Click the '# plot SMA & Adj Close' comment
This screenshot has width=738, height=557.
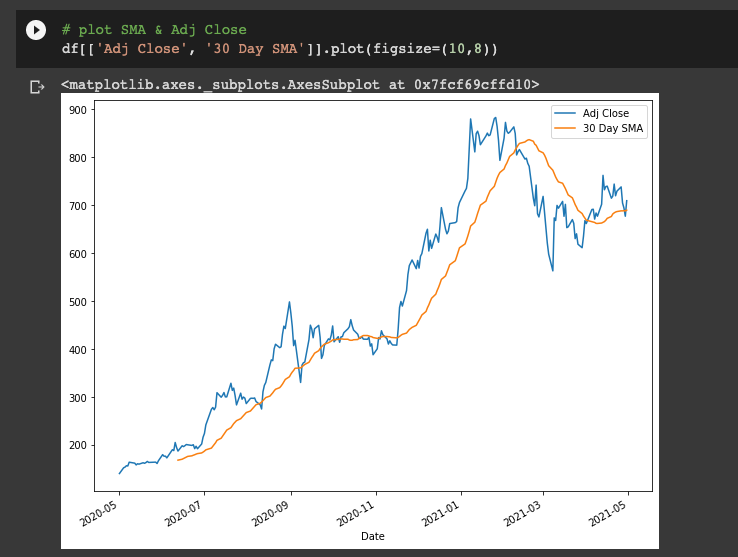(x=153, y=30)
